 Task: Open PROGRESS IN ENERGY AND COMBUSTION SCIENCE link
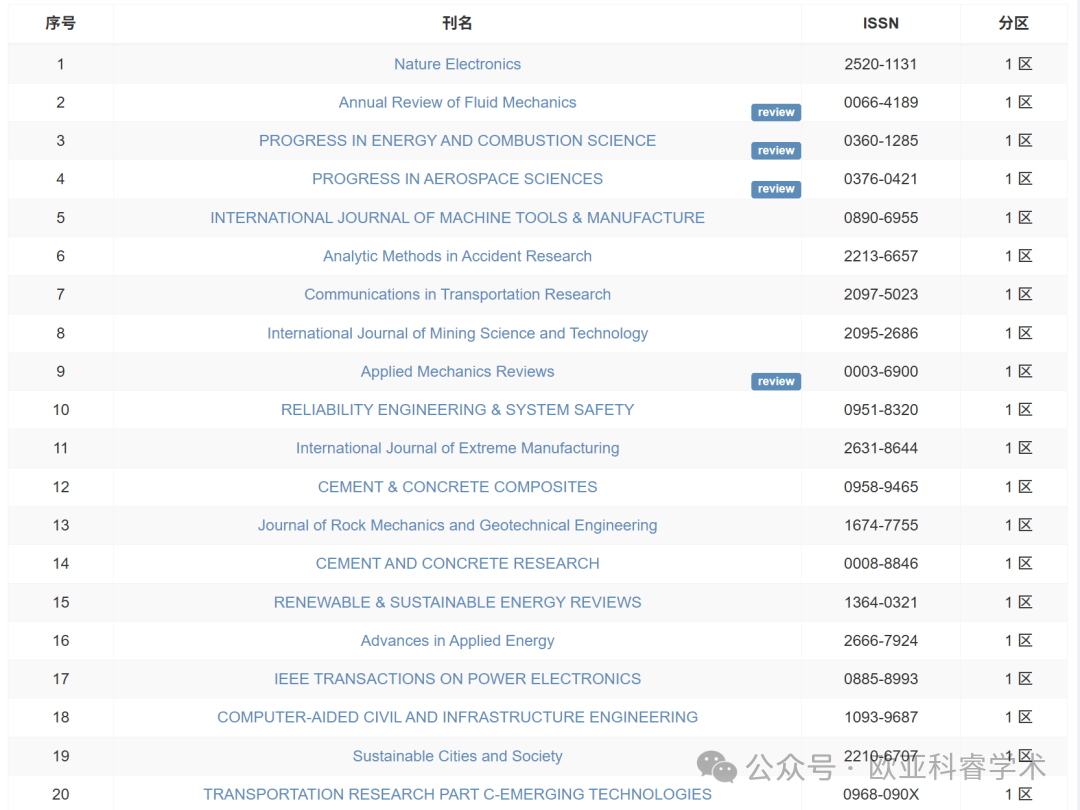[457, 141]
